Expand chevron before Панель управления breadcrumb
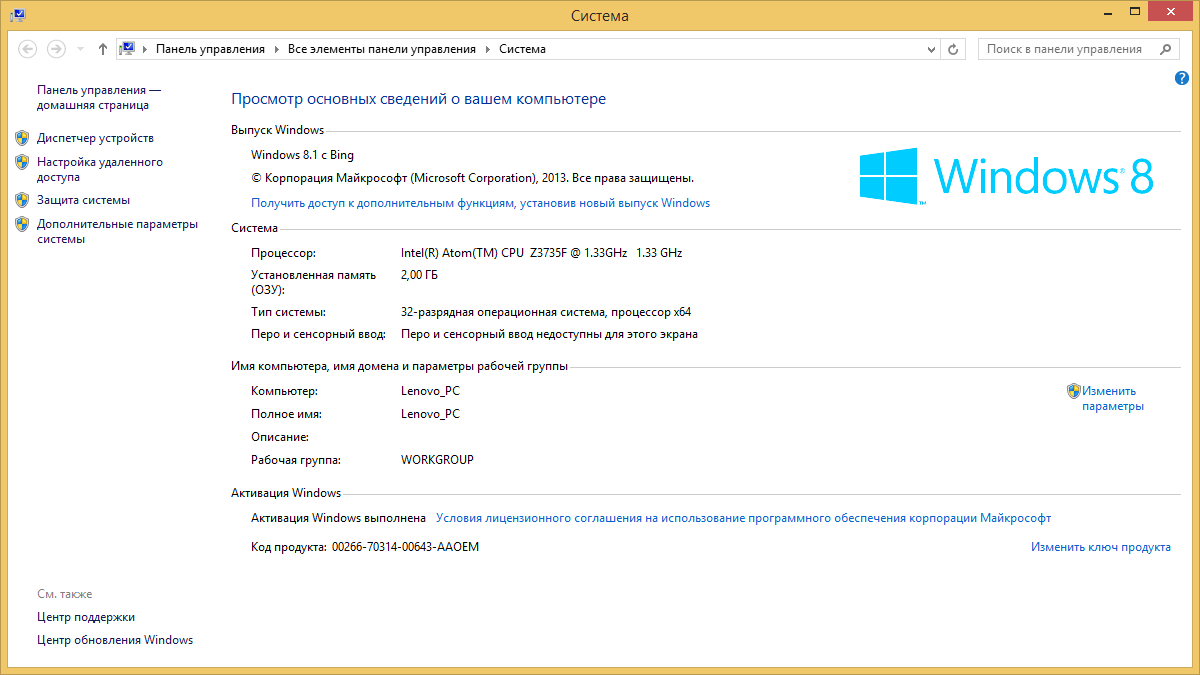Image resolution: width=1200 pixels, height=675 pixels. [146, 49]
